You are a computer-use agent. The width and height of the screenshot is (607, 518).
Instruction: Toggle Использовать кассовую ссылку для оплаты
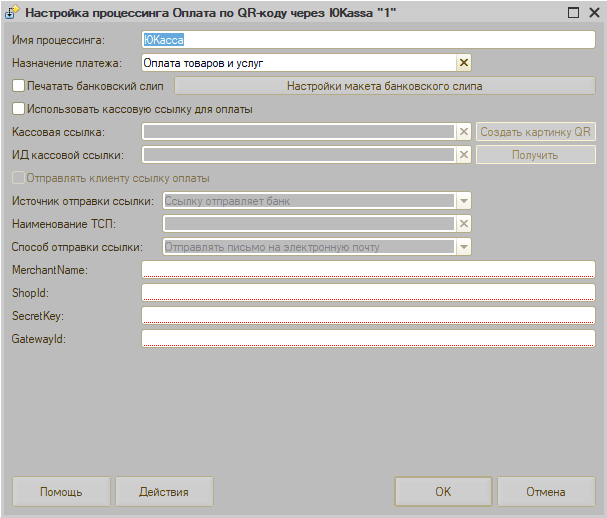pyautogui.click(x=19, y=109)
